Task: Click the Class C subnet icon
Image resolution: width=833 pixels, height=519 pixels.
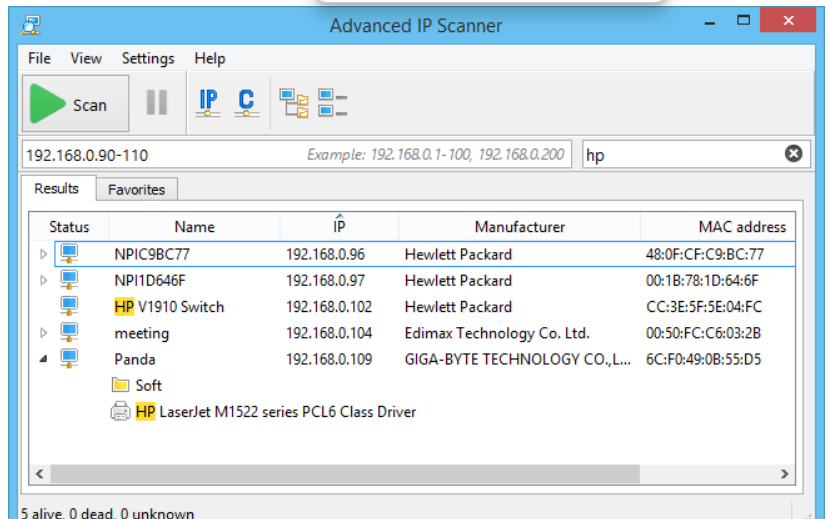Action: [x=246, y=102]
